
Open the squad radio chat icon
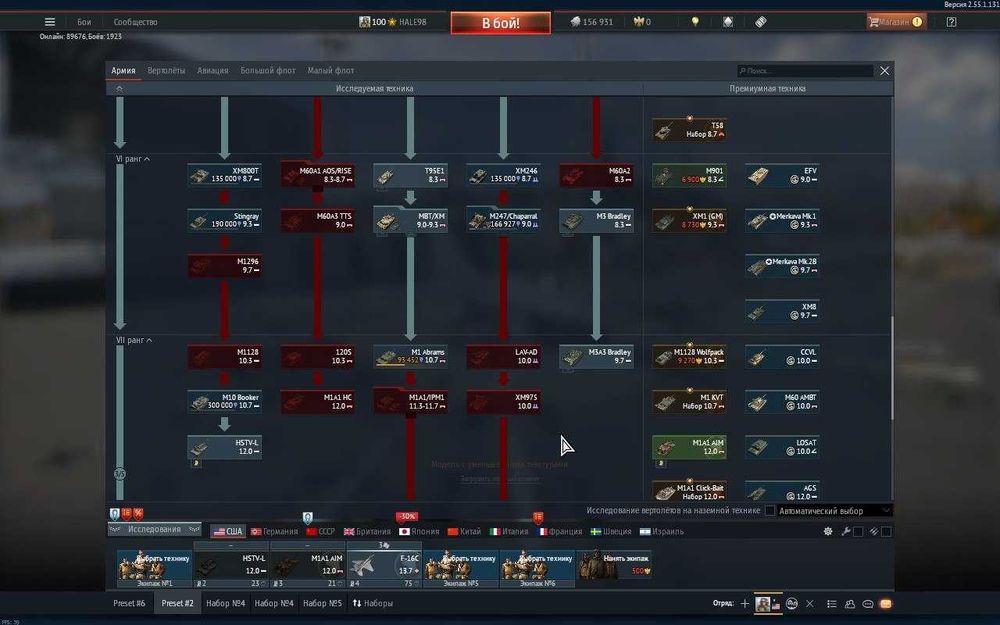(791, 603)
